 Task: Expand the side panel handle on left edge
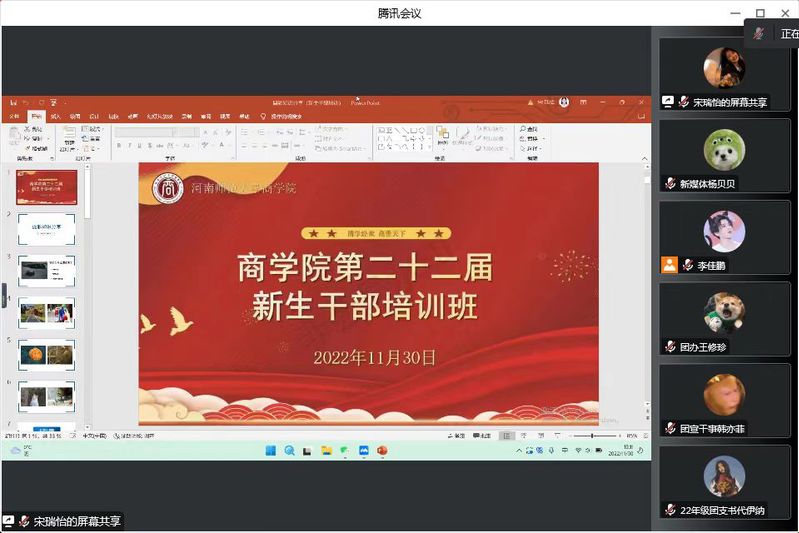(x=4, y=296)
